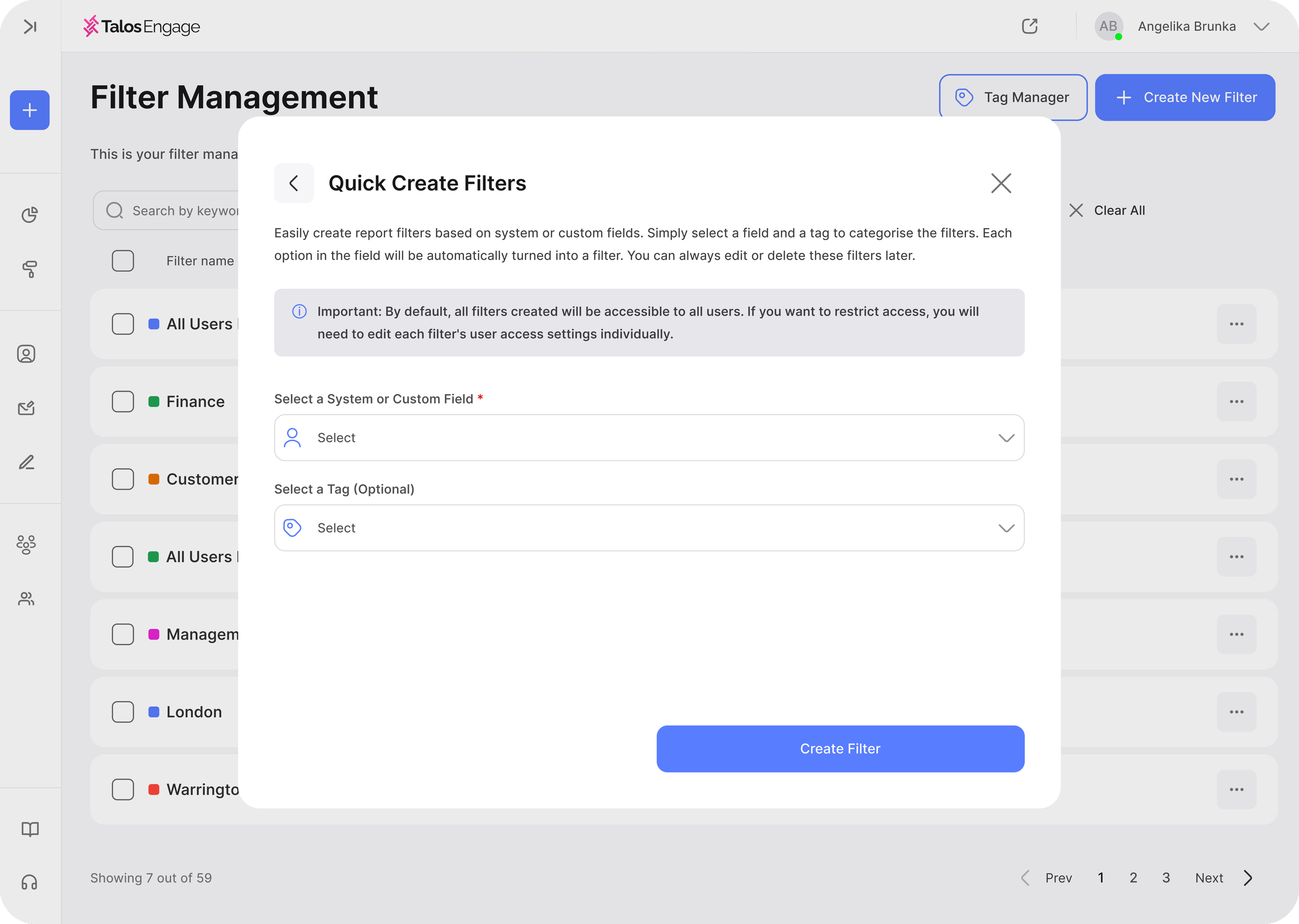This screenshot has height=924, width=1299.
Task: Go back using the dialog back arrow
Action: click(x=294, y=183)
